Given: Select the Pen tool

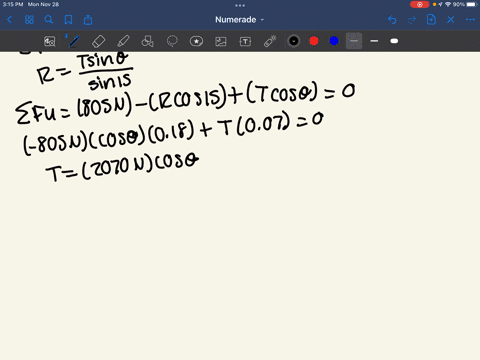Looking at the screenshot, I should pos(74,41).
